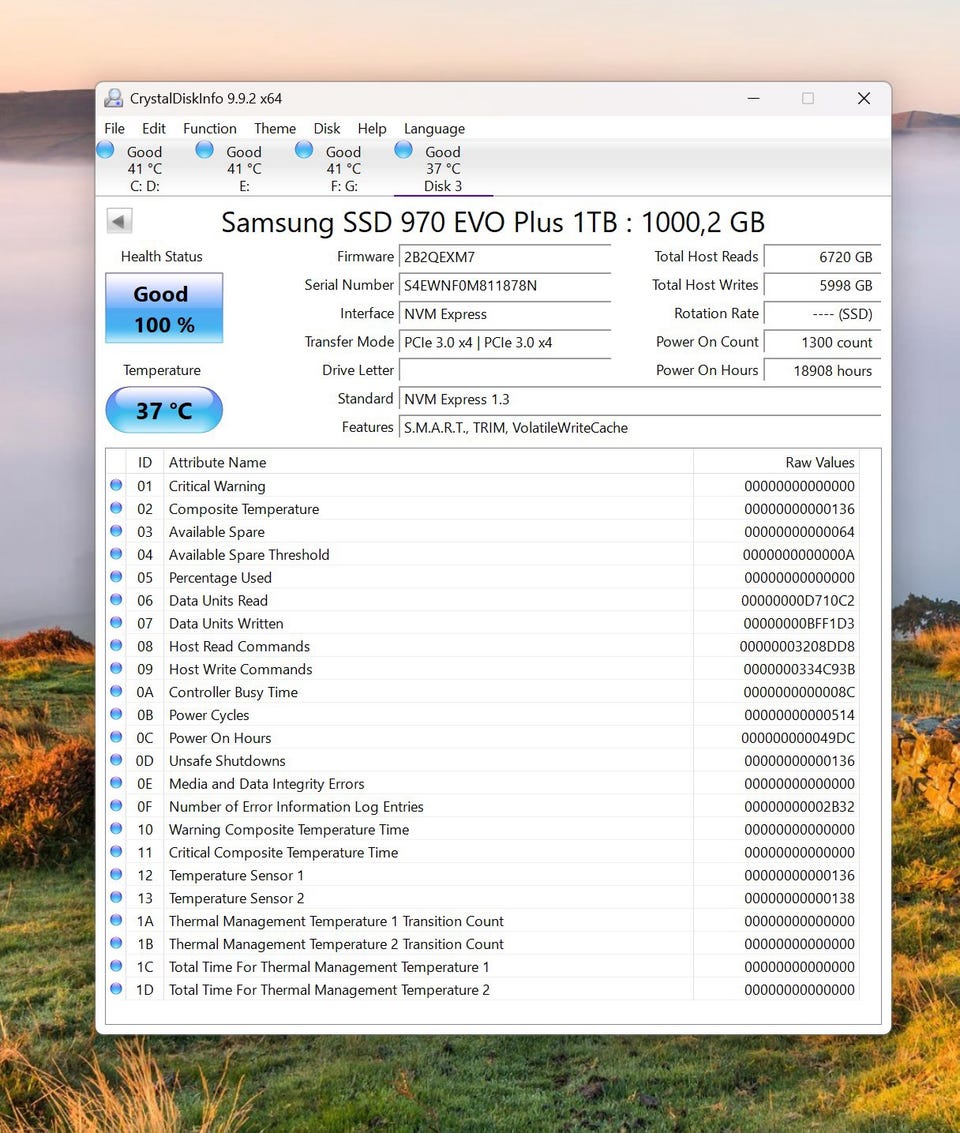The height and width of the screenshot is (1133, 960).
Task: Select Media and Data Integrity Errors row
Action: coord(483,783)
